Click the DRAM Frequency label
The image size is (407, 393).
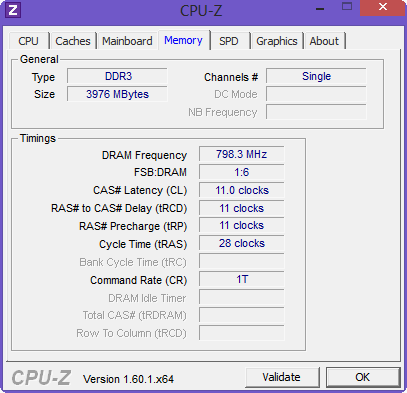144,155
